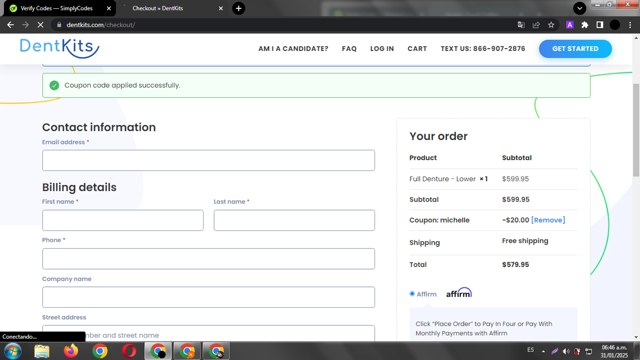Click the GET STARTED button
Viewport: 640px width, 360px height.
(575, 49)
